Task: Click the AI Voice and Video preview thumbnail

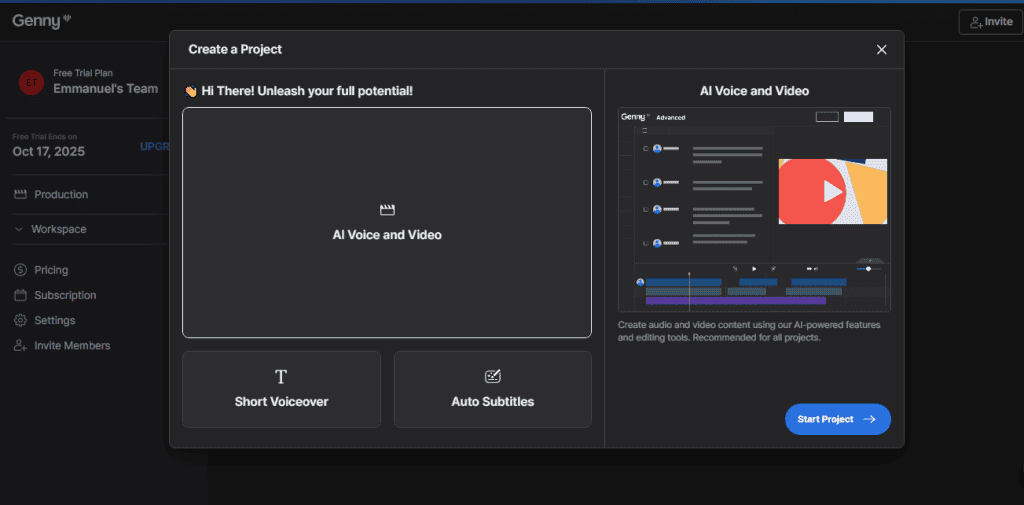Action: point(754,209)
